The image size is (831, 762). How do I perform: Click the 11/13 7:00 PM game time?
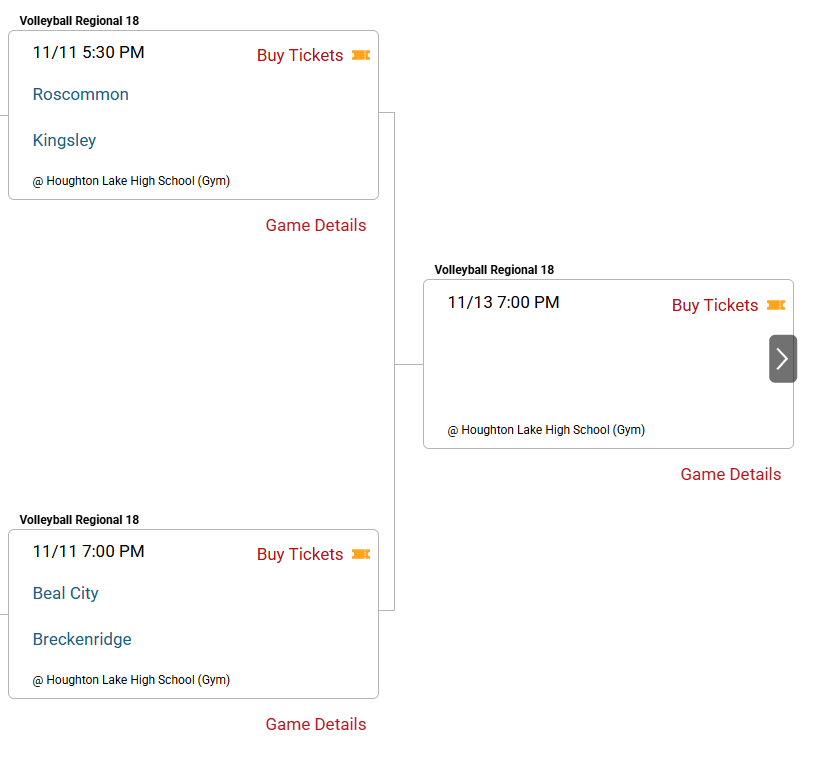[x=504, y=302]
